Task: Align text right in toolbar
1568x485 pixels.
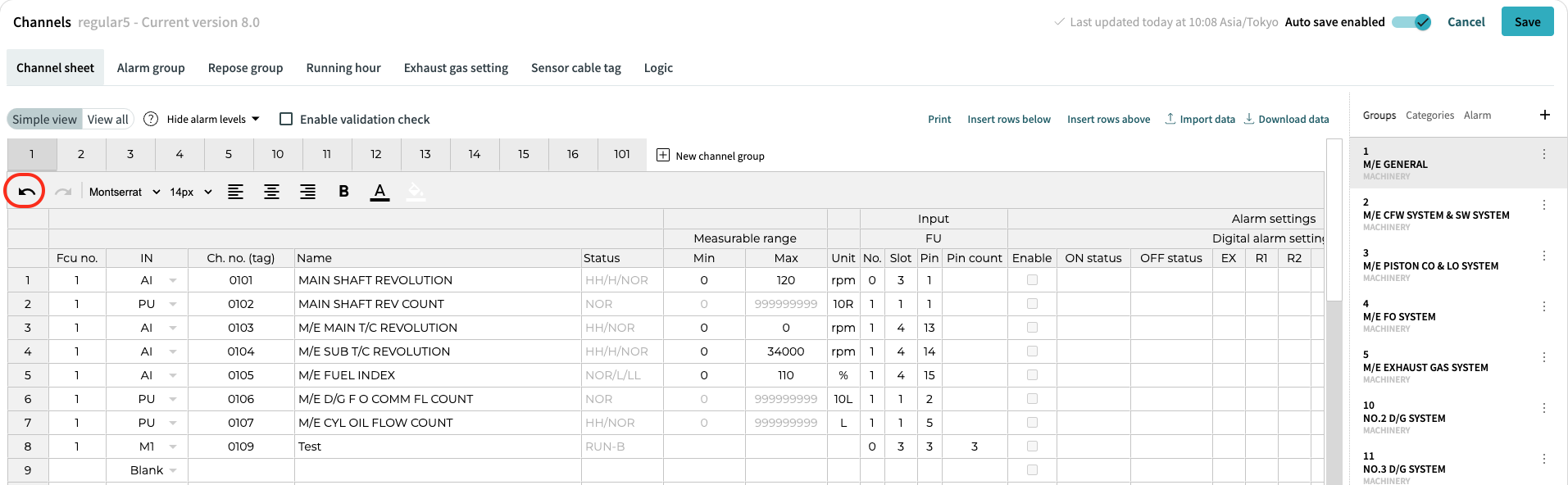Action: point(307,192)
